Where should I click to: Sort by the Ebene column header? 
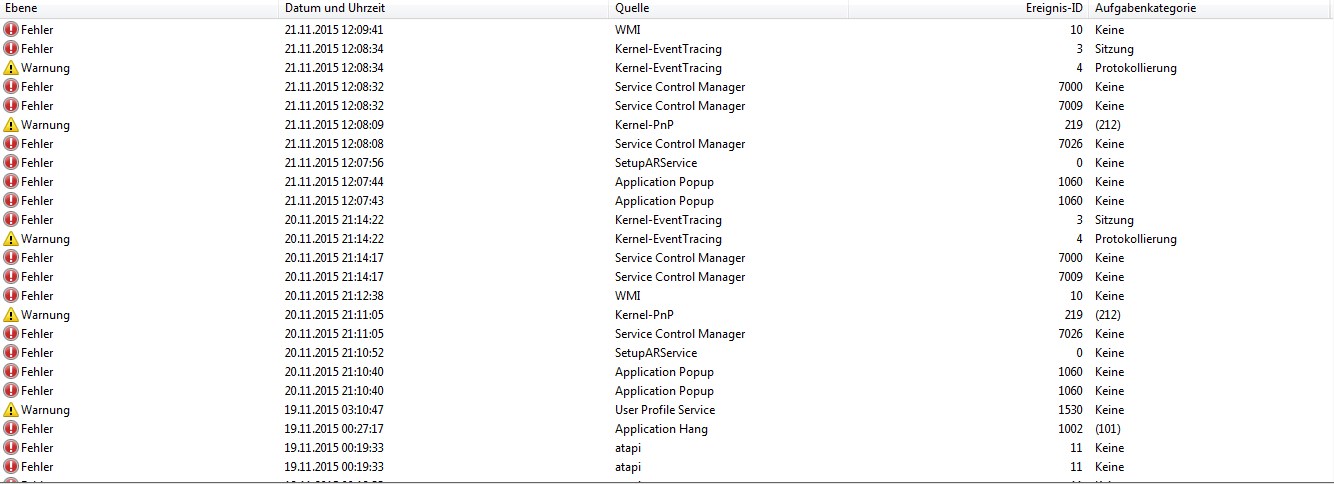coord(139,8)
